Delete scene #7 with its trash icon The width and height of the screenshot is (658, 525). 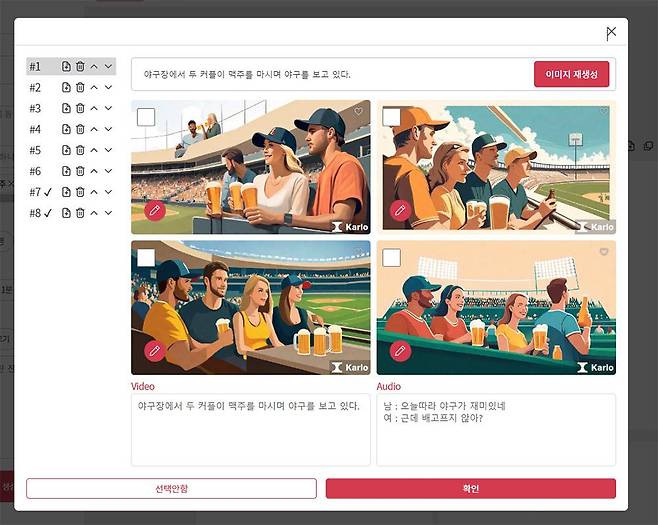[x=80, y=192]
